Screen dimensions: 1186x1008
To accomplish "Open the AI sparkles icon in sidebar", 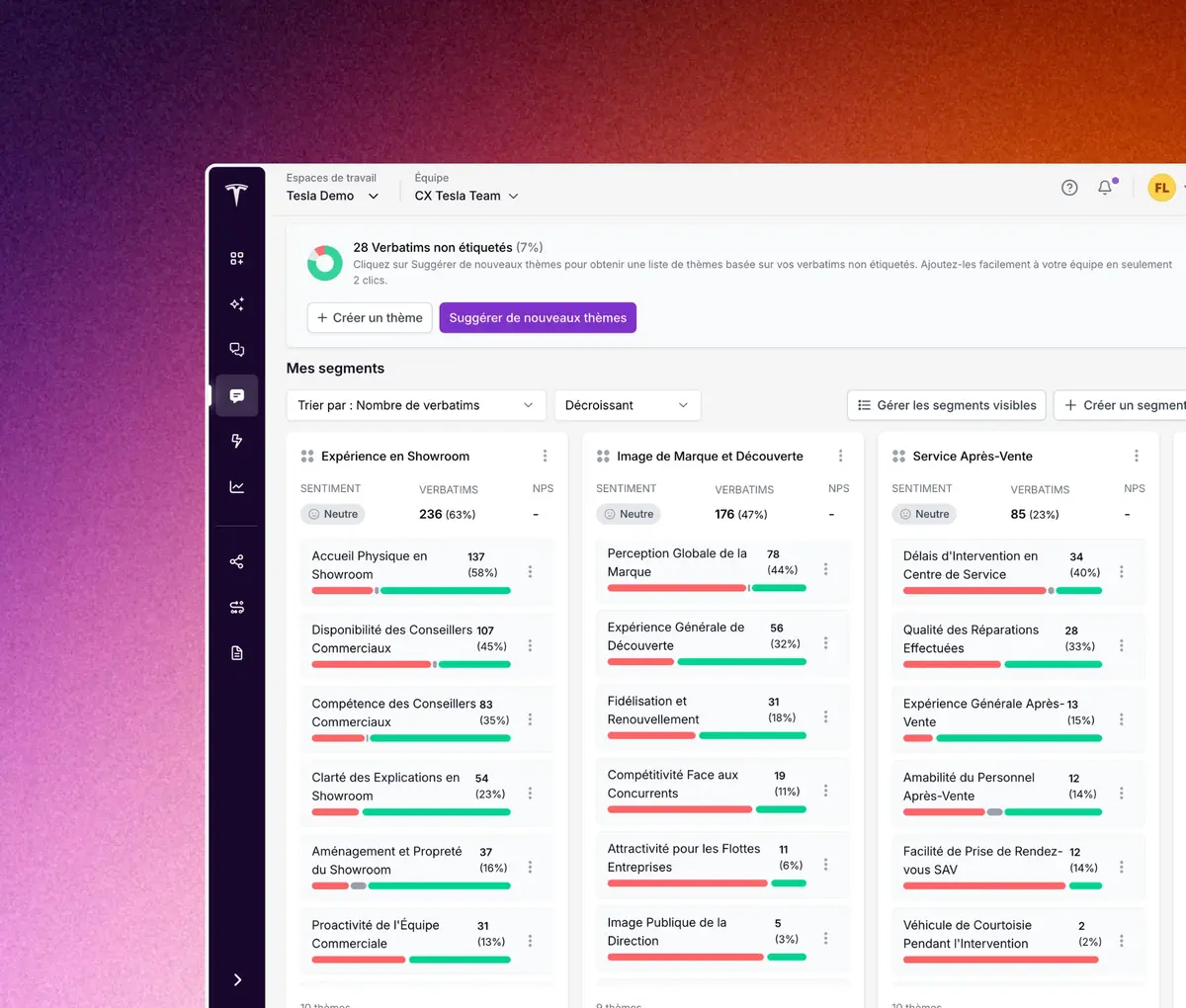I will 236,304.
